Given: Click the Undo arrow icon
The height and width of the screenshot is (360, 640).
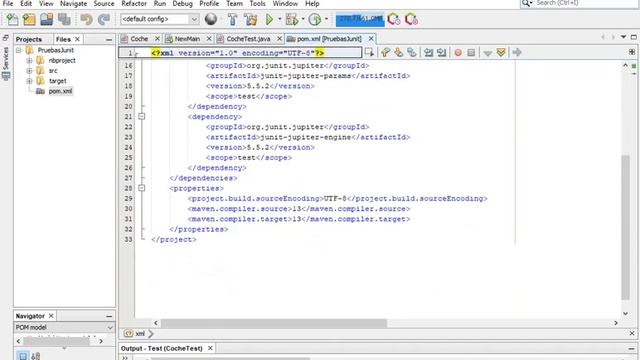Looking at the screenshot, I should coord(86,19).
